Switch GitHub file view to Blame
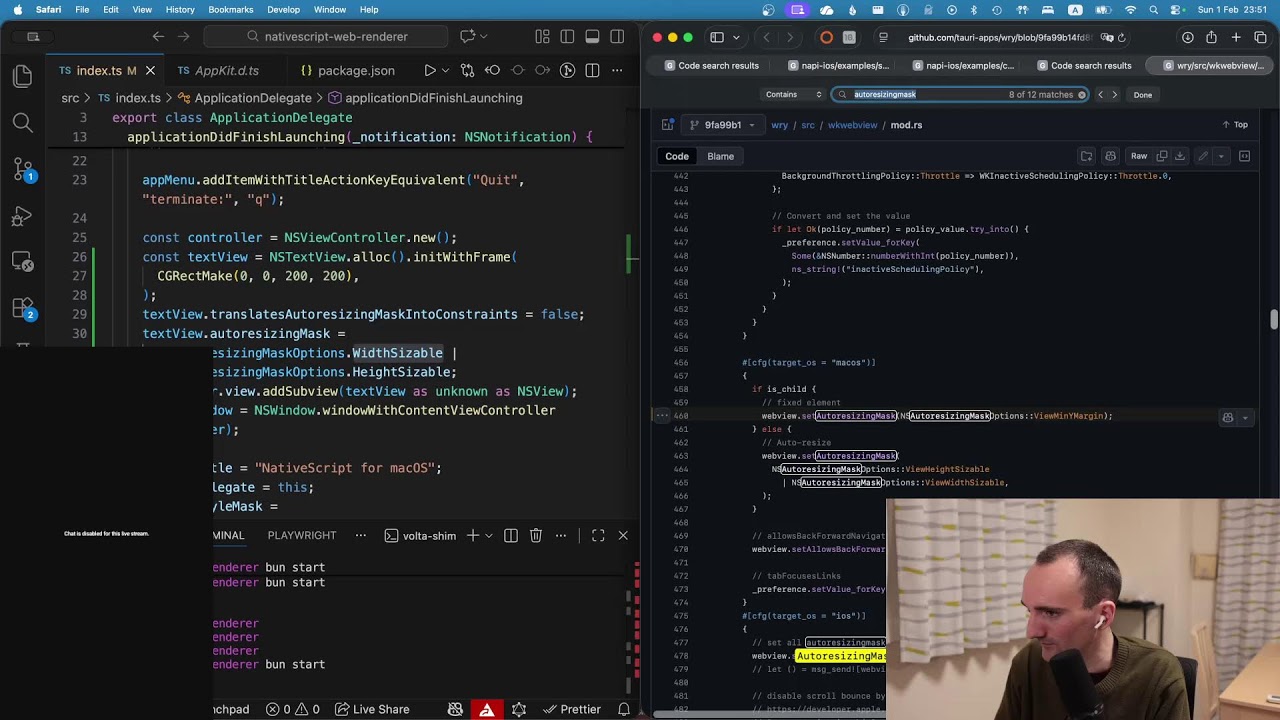The image size is (1280, 720). [720, 156]
